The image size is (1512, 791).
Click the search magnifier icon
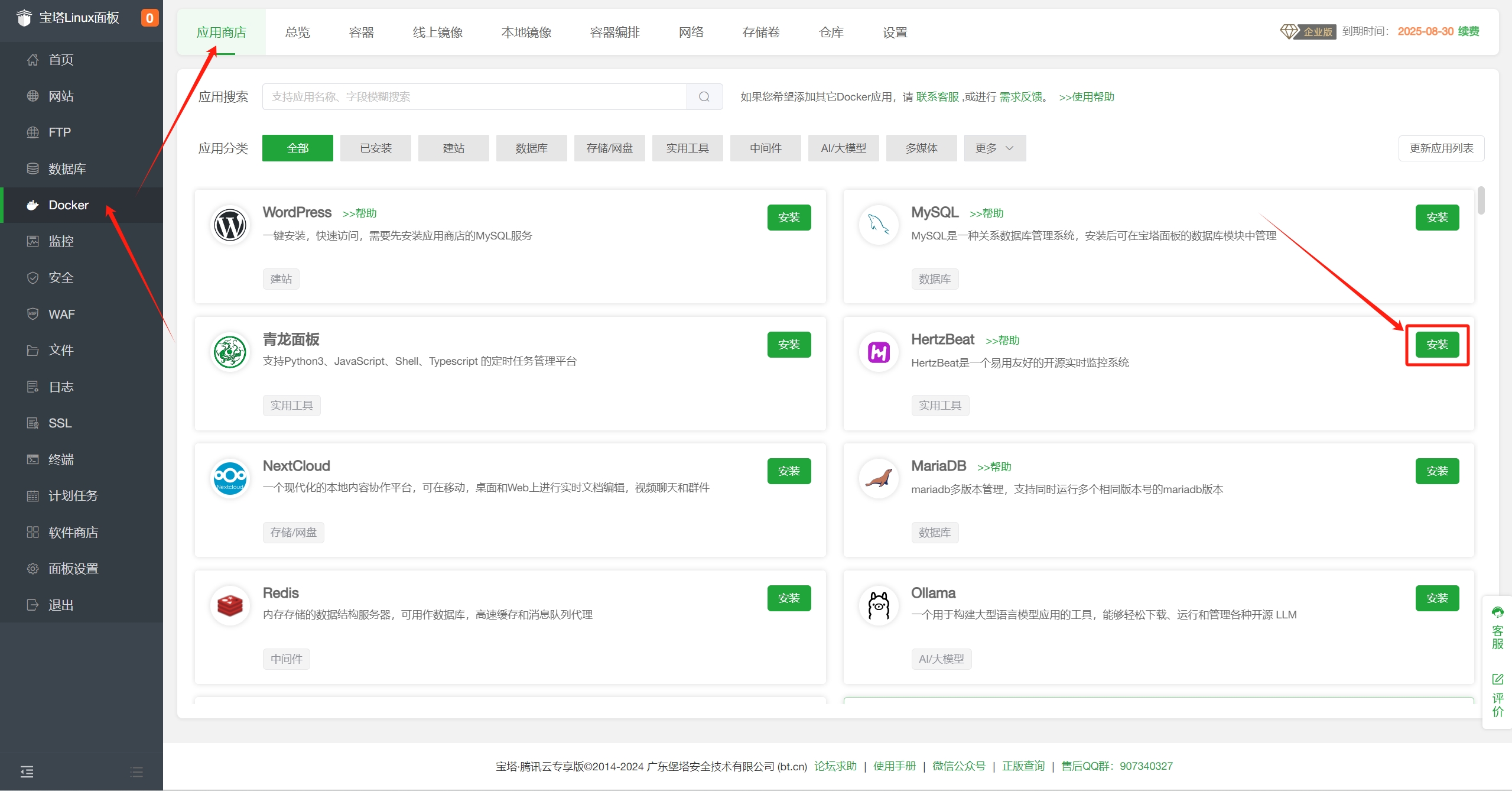(704, 97)
